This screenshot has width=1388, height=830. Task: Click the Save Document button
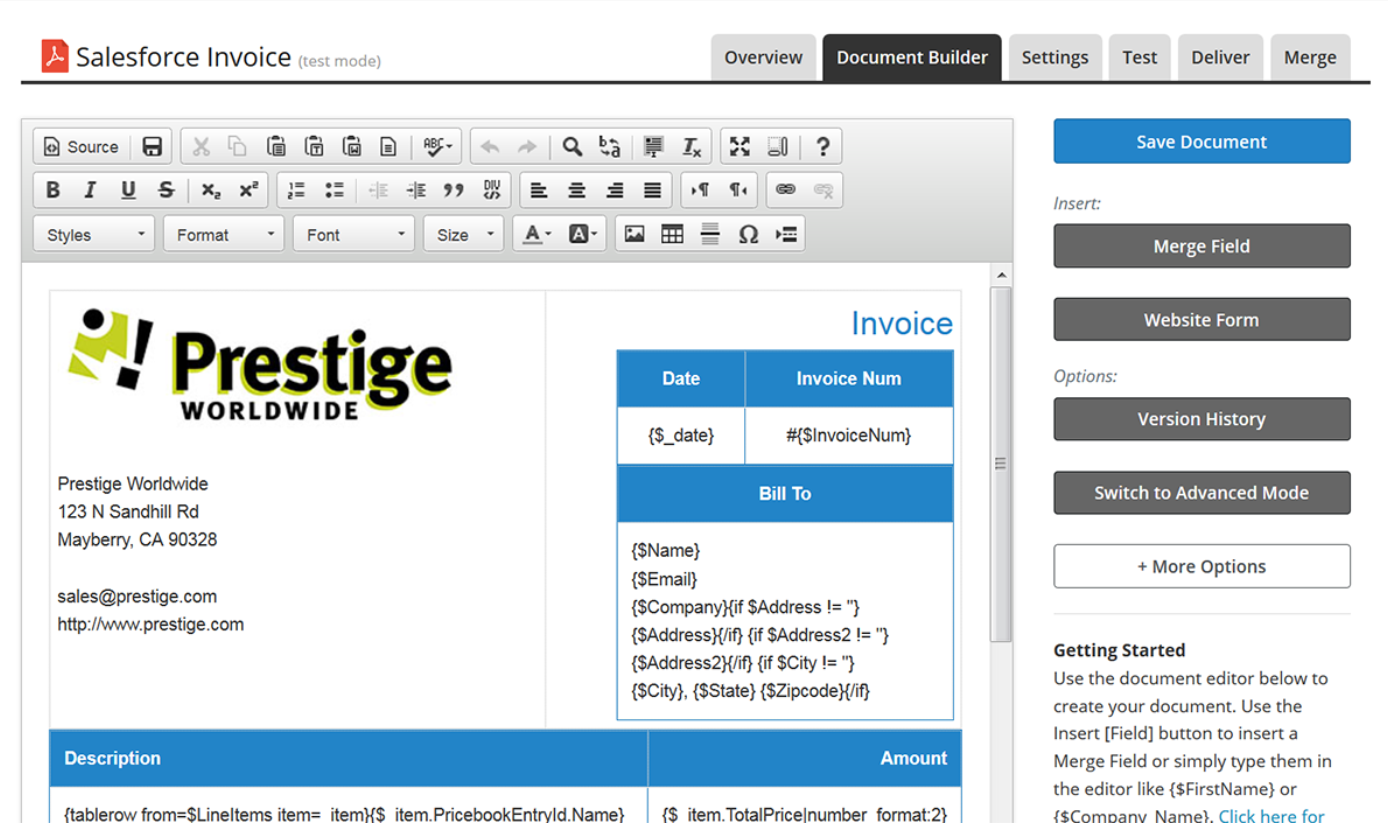(x=1202, y=142)
